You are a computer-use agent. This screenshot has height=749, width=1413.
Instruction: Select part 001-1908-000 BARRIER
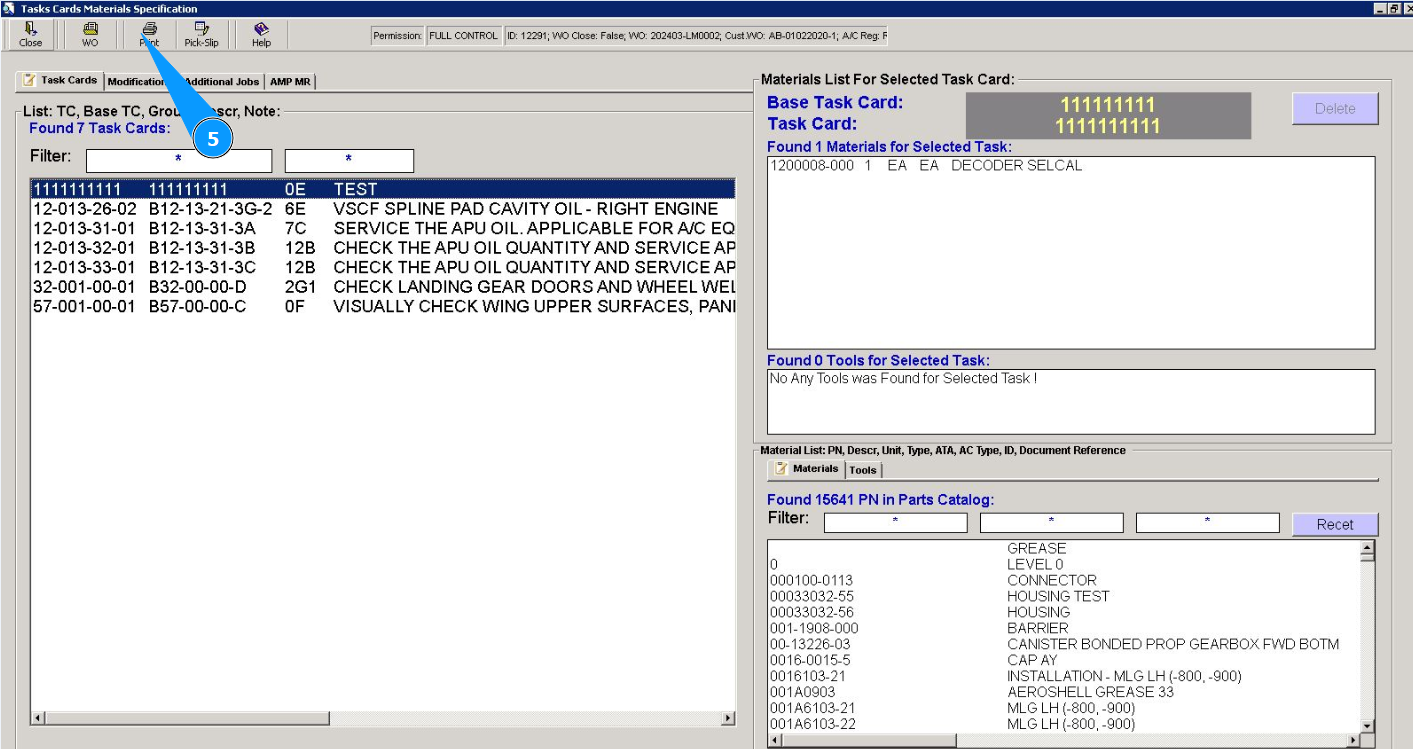(x=1064, y=628)
